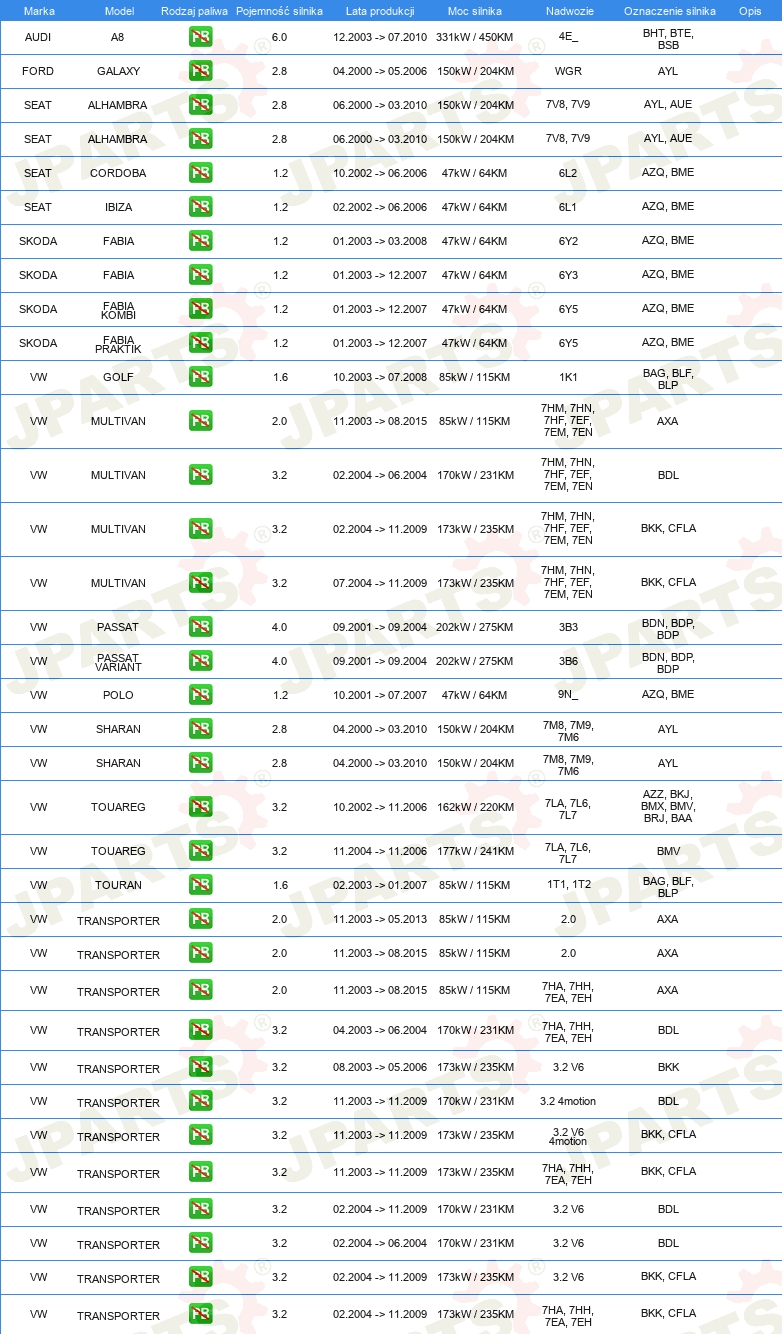This screenshot has height=1334, width=782.
Task: Open fuel icon in FABIA KOMBI row
Action: point(200,309)
